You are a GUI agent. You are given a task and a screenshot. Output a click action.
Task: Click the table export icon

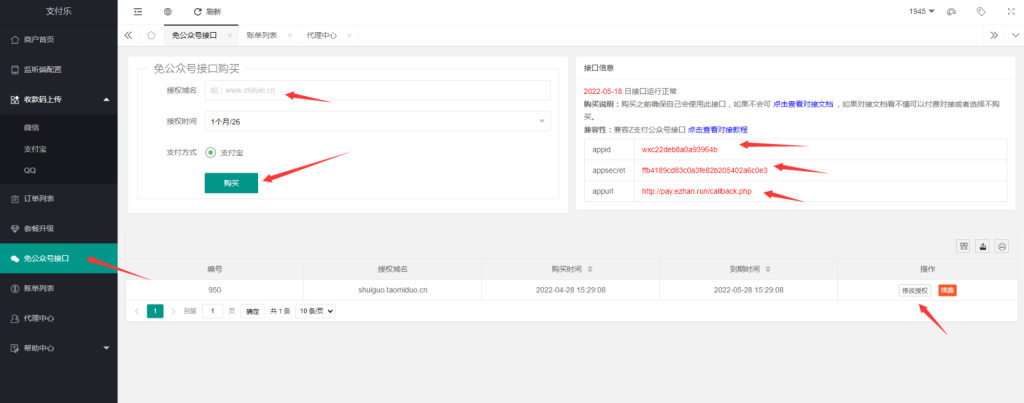coord(983,246)
